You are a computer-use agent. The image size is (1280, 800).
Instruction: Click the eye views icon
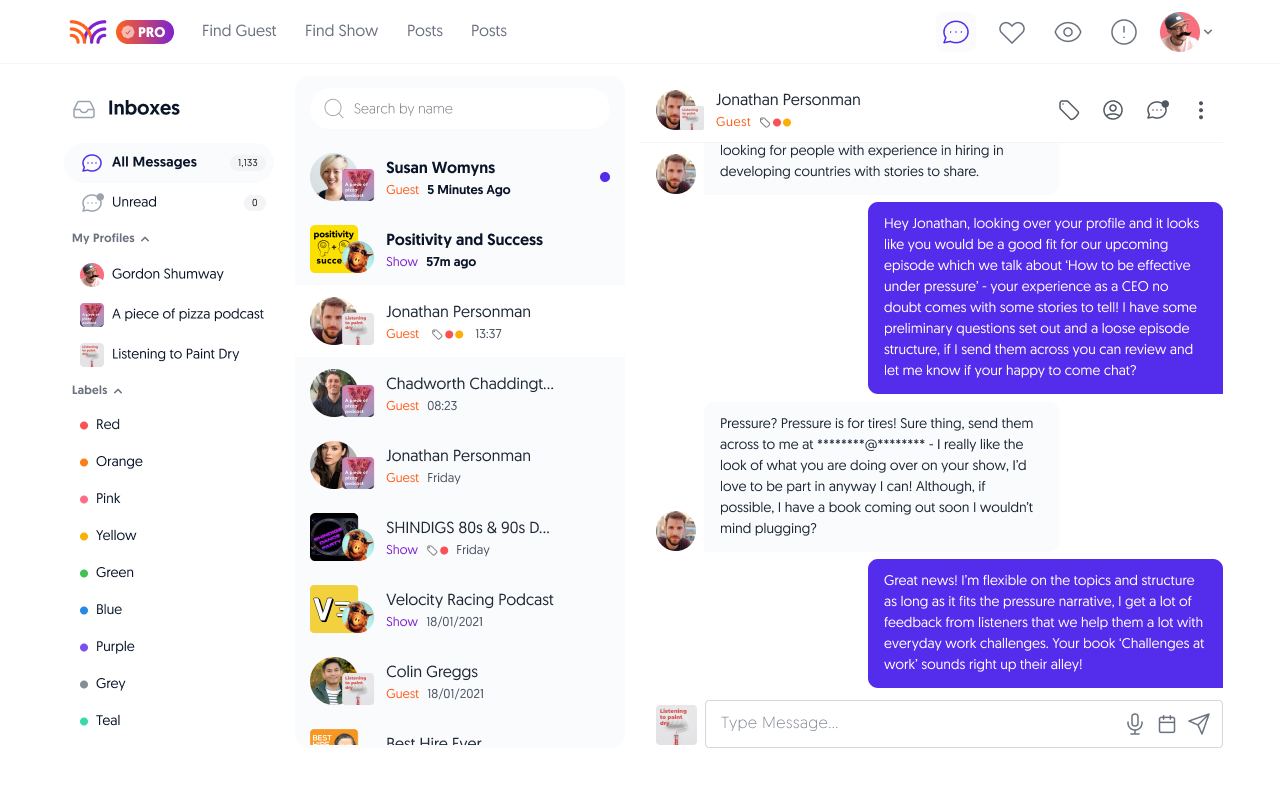click(1068, 32)
